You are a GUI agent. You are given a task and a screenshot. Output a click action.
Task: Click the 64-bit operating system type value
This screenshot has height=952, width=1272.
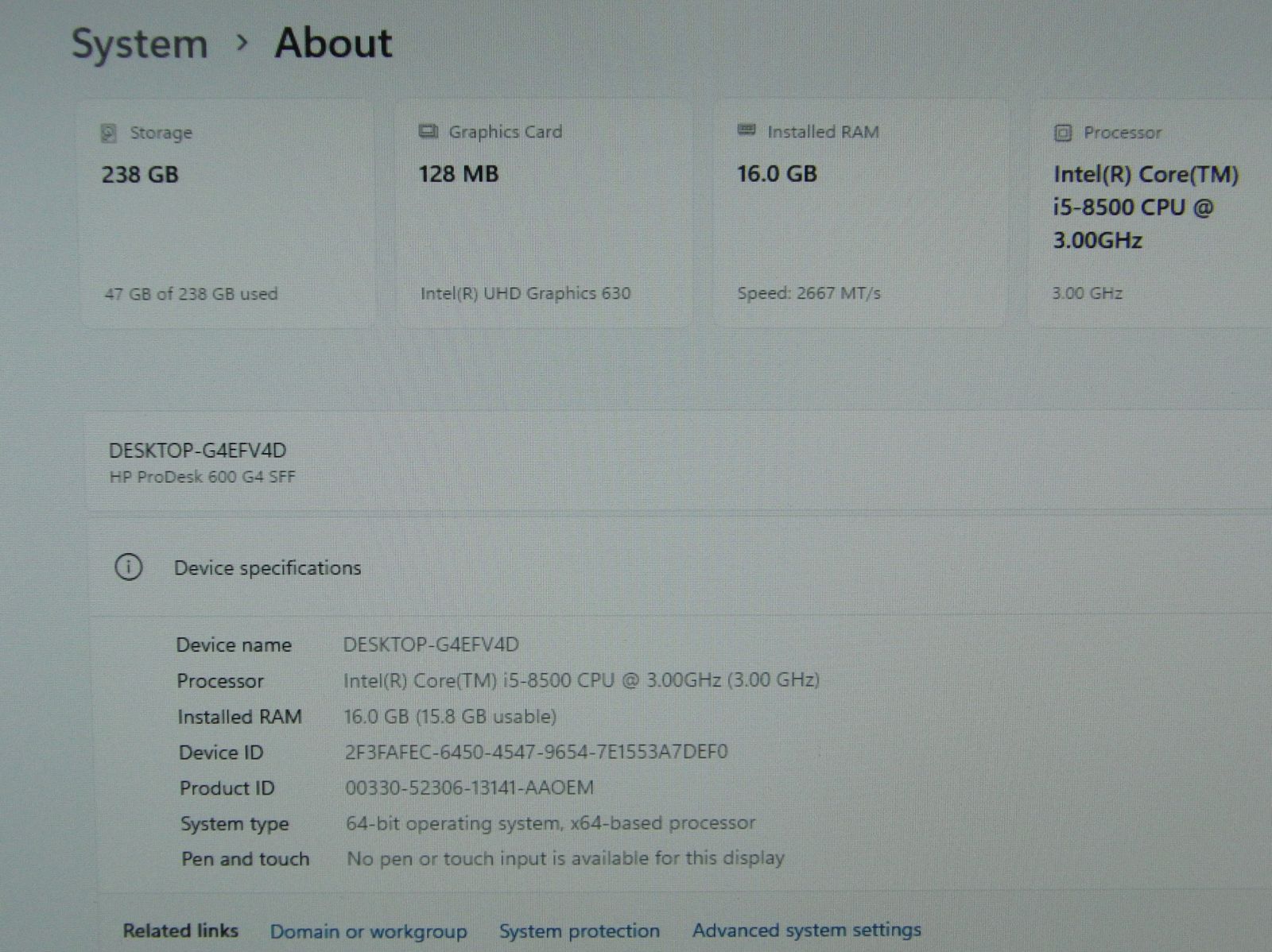[x=550, y=823]
